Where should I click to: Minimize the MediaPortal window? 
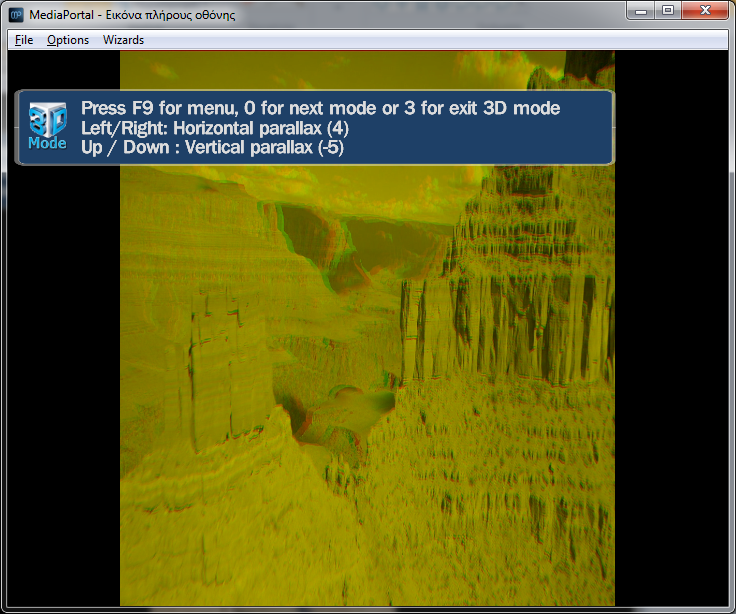click(641, 11)
